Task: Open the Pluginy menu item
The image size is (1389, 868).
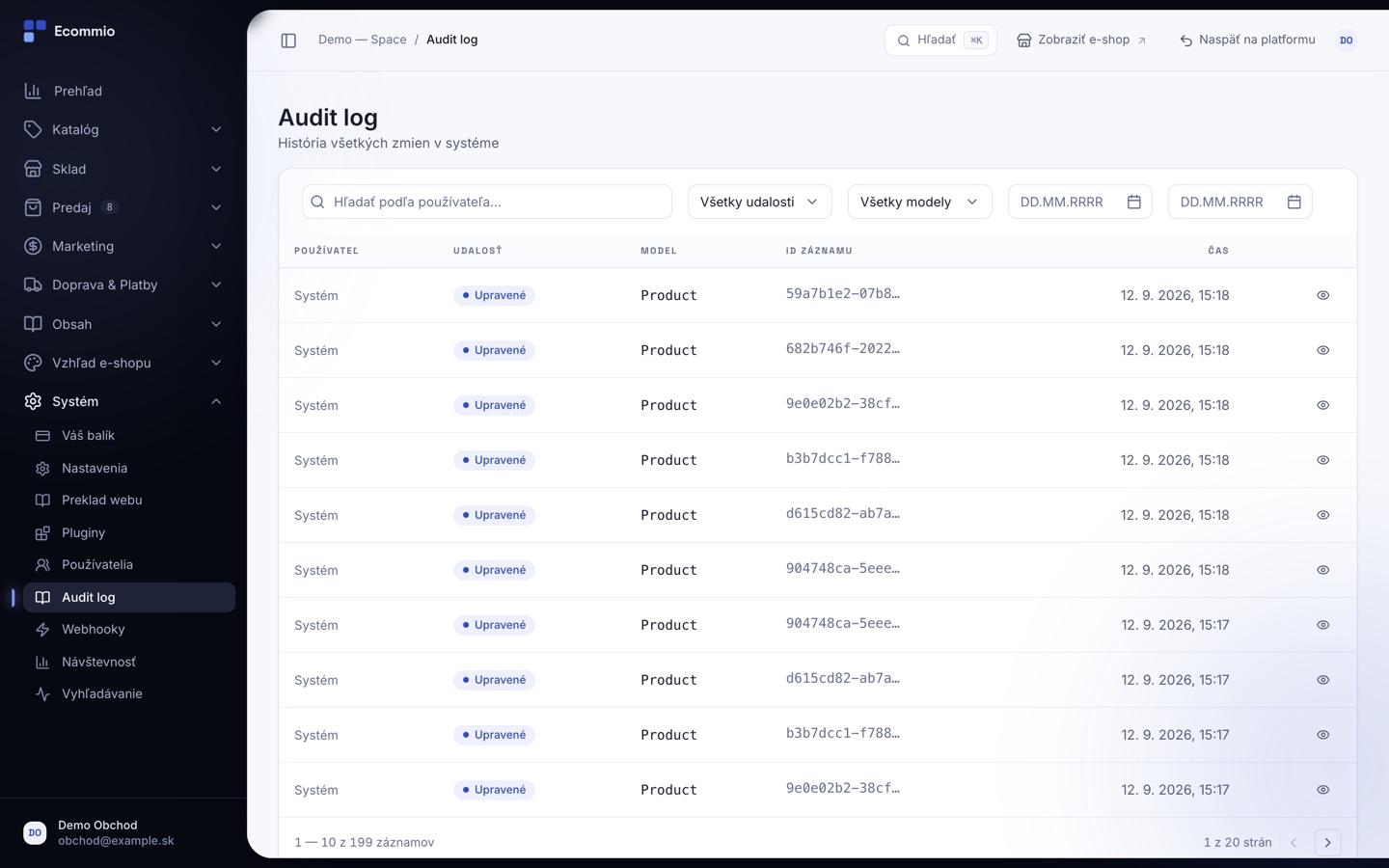Action: pyautogui.click(x=129, y=532)
